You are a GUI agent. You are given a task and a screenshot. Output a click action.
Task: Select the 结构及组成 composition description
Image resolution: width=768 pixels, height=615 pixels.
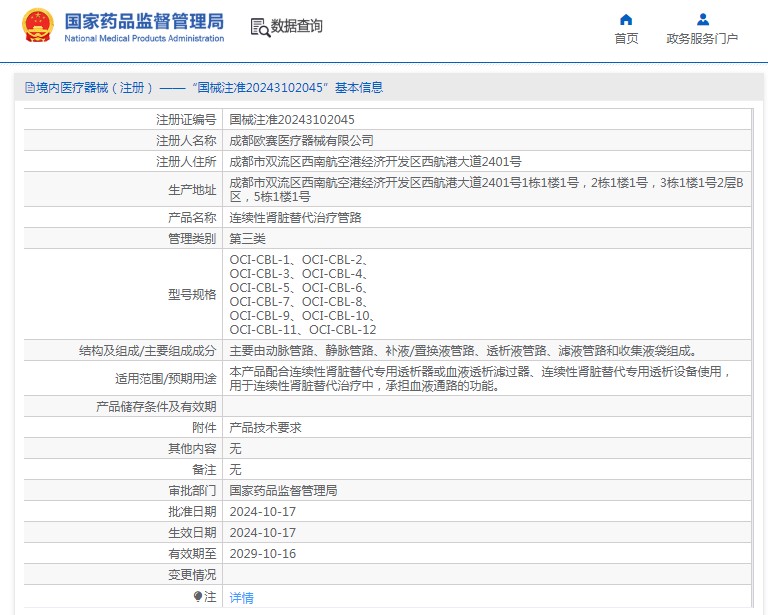463,351
